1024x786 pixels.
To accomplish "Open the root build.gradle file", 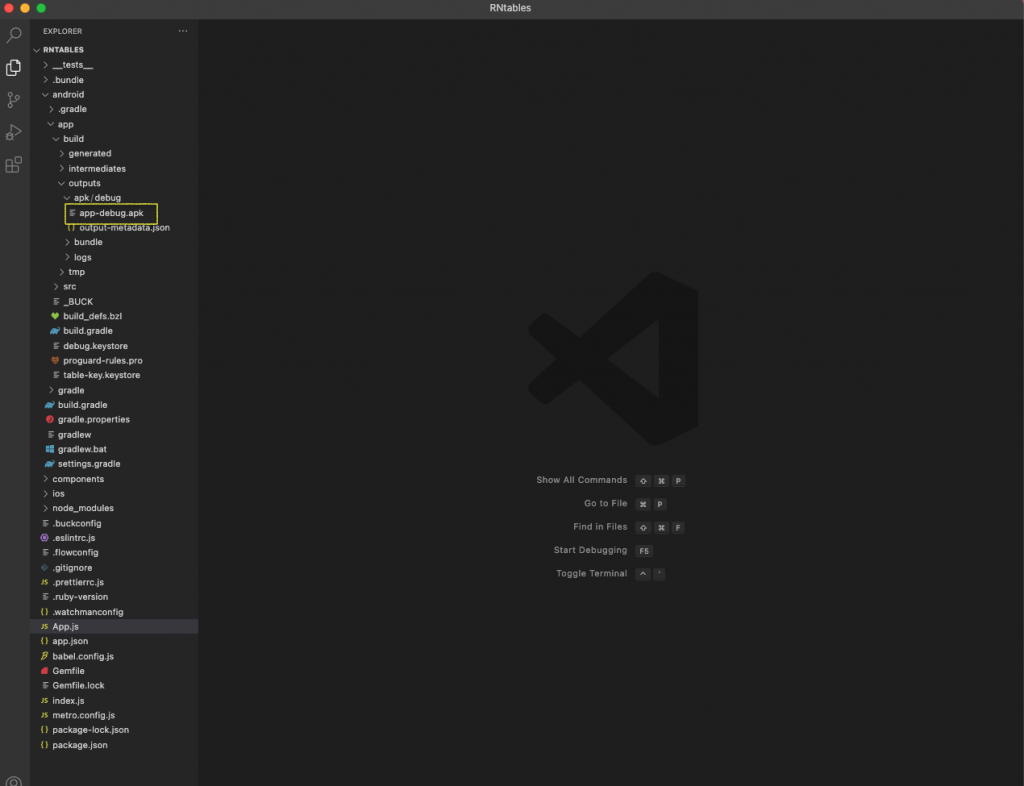I will pyautogui.click(x=83, y=404).
